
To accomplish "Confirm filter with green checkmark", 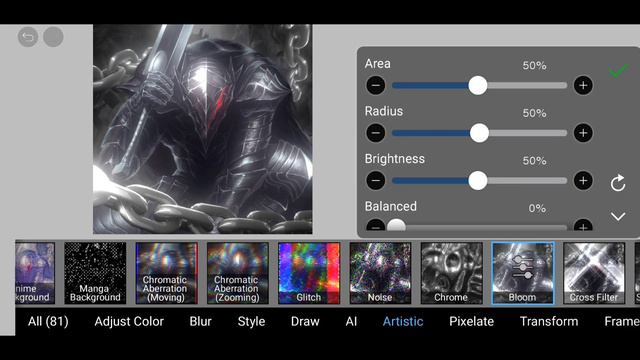I will point(618,71).
